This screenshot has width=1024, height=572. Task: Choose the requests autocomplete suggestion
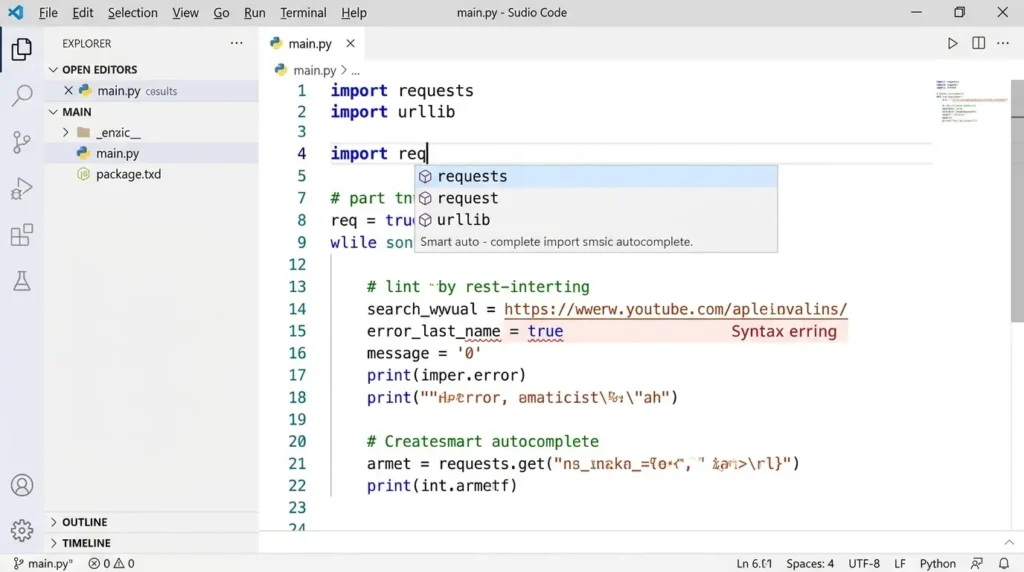596,176
